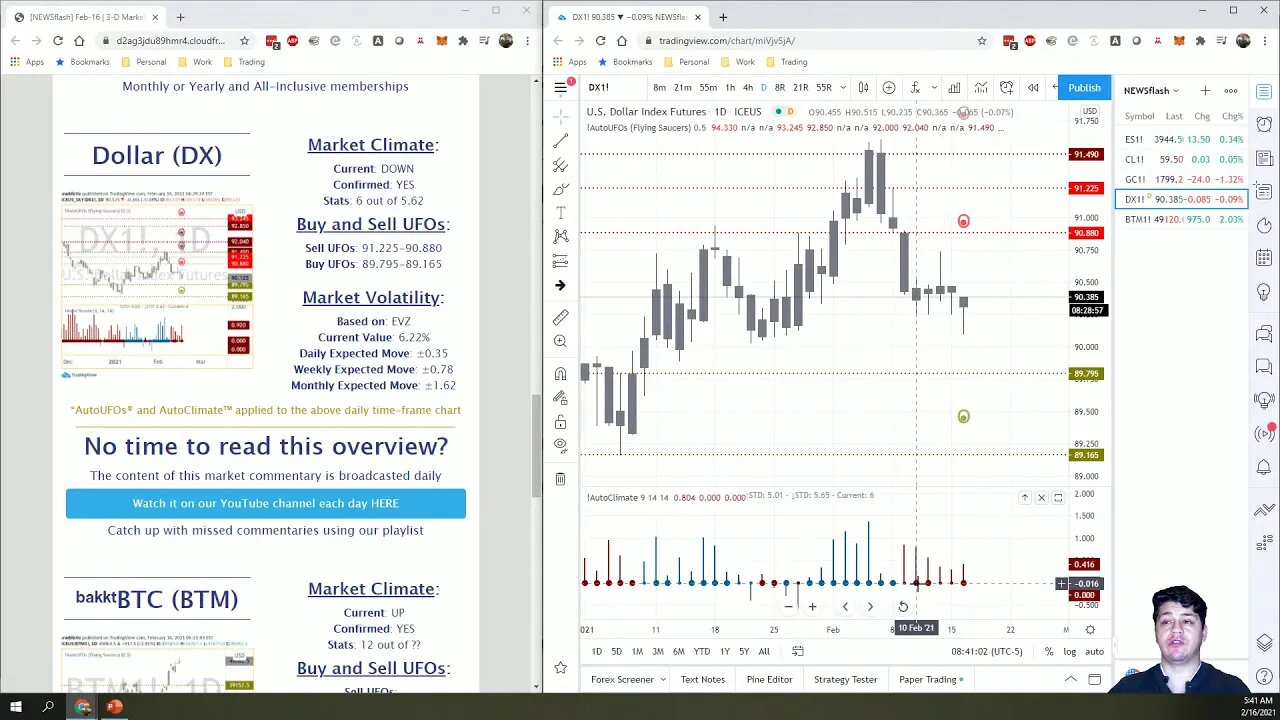1280x720 pixels.
Task: Open the Pine Editor tab
Action: tap(769, 679)
